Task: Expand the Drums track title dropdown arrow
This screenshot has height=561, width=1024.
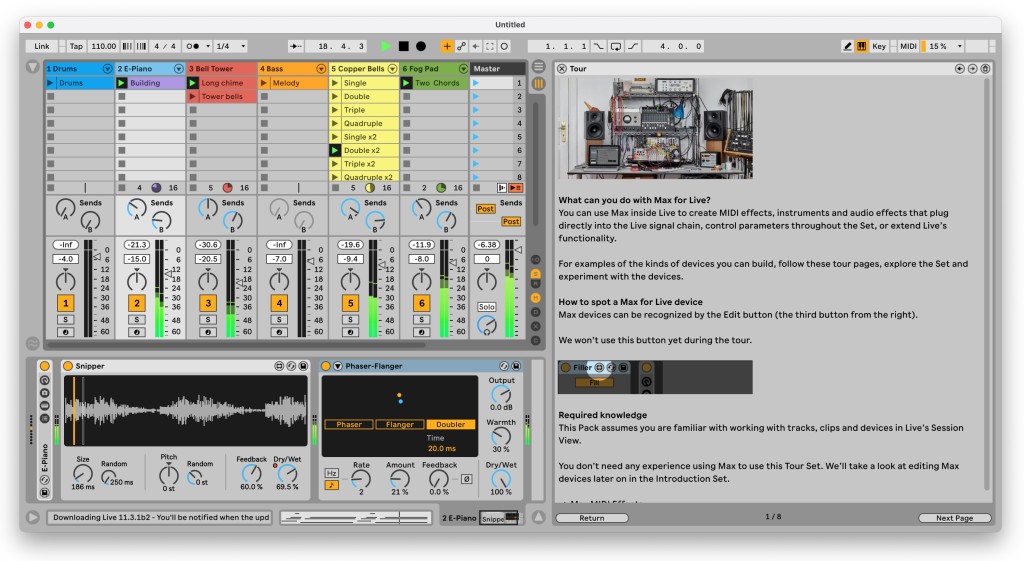Action: pyautogui.click(x=107, y=69)
